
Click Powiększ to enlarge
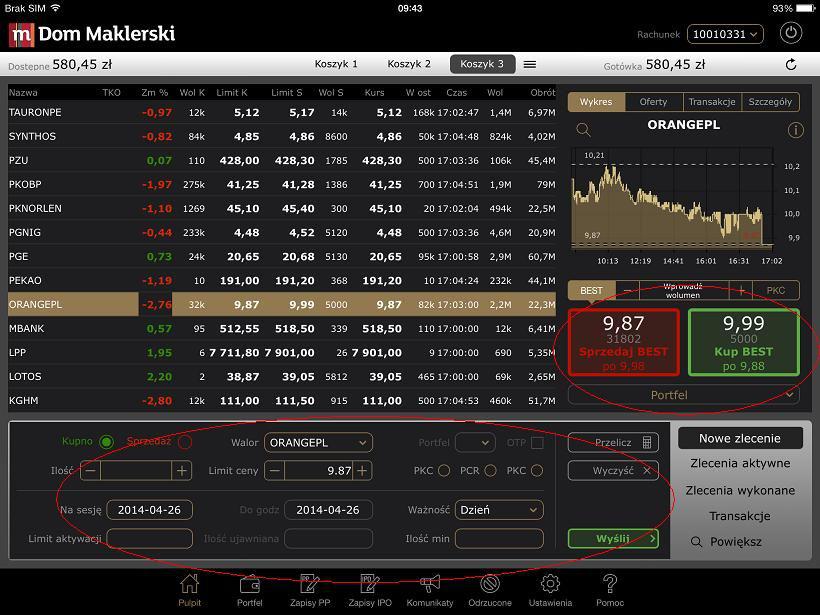coord(726,542)
